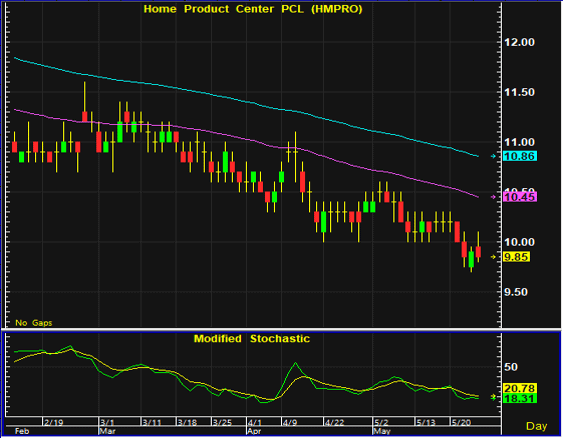Click the cyan 10.86 price label
The width and height of the screenshot is (563, 438).
pos(520,156)
